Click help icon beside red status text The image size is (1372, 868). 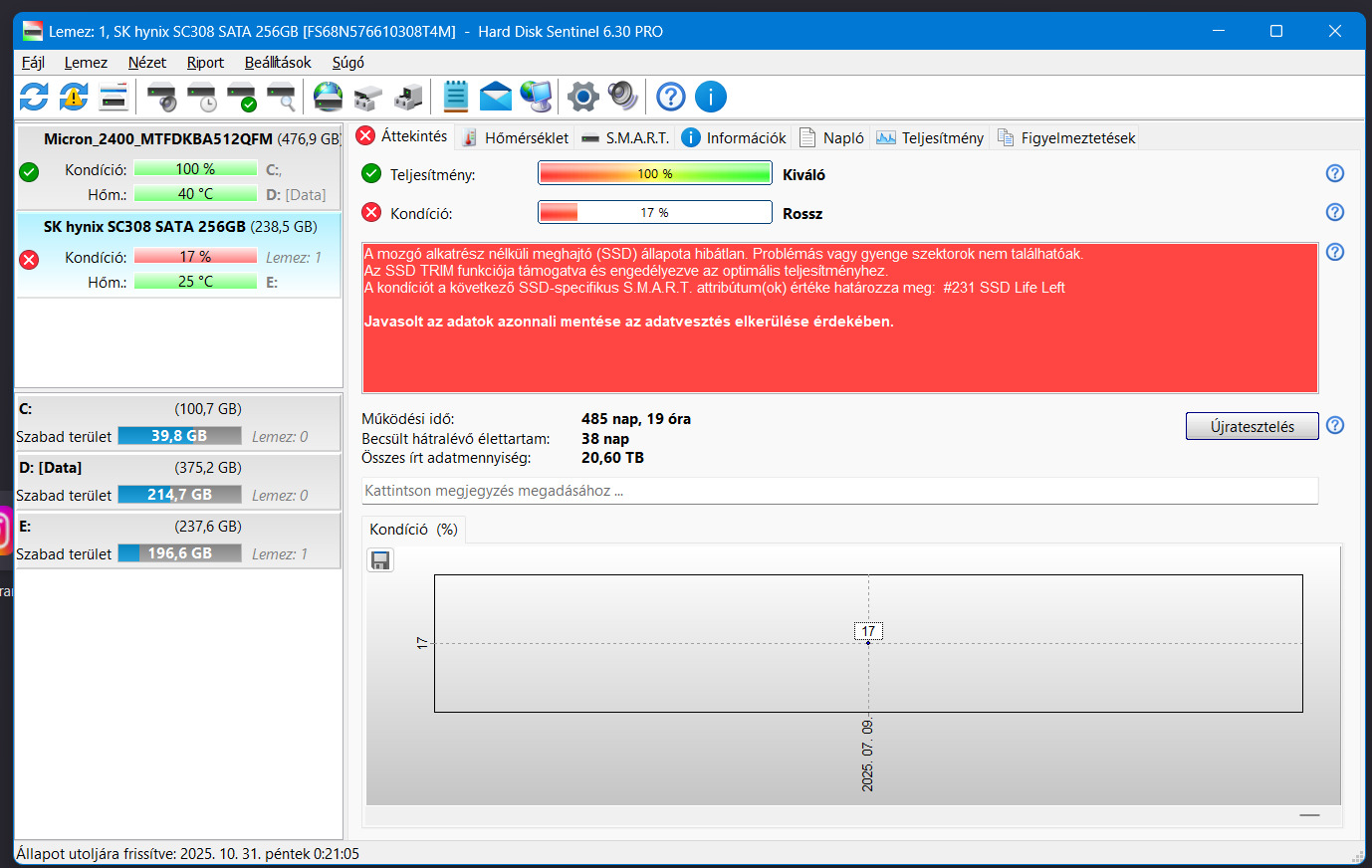point(1335,252)
